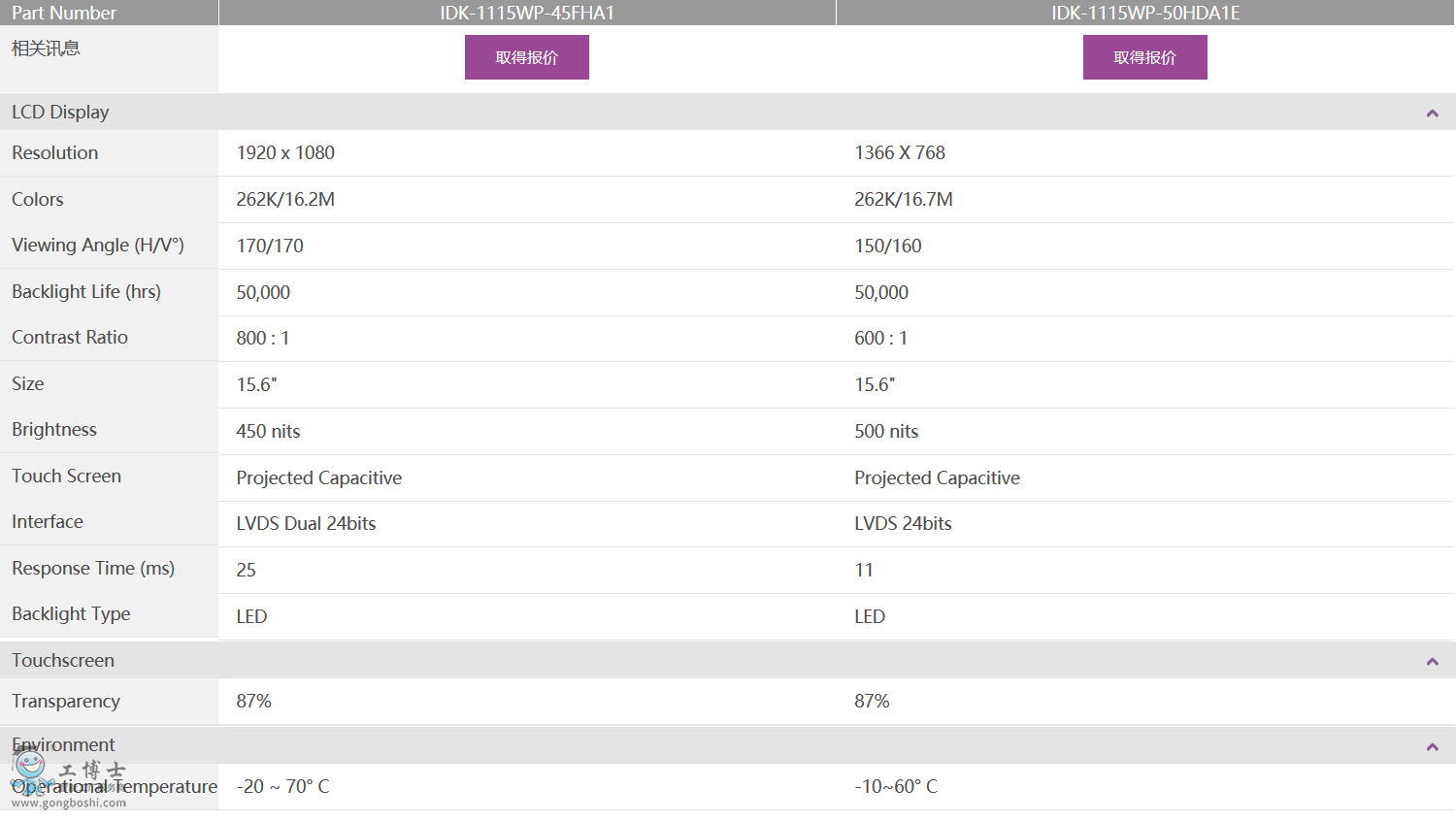Select the Resolution row label
The width and height of the screenshot is (1456, 822).
pyautogui.click(x=54, y=152)
